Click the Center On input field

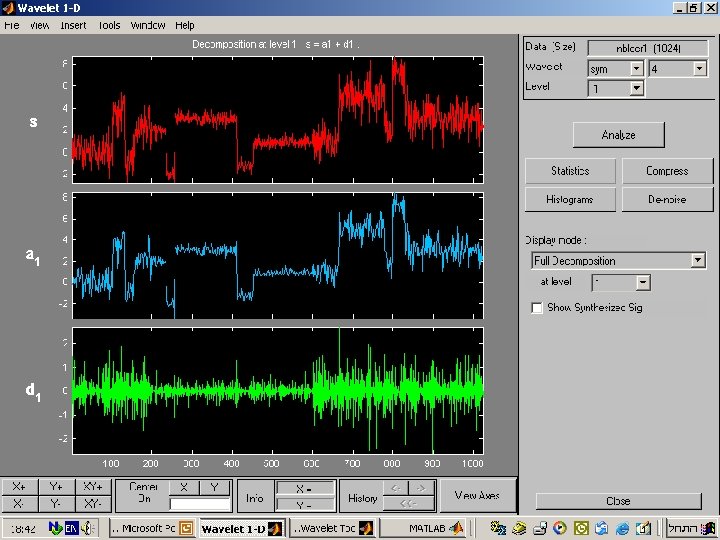pos(199,504)
